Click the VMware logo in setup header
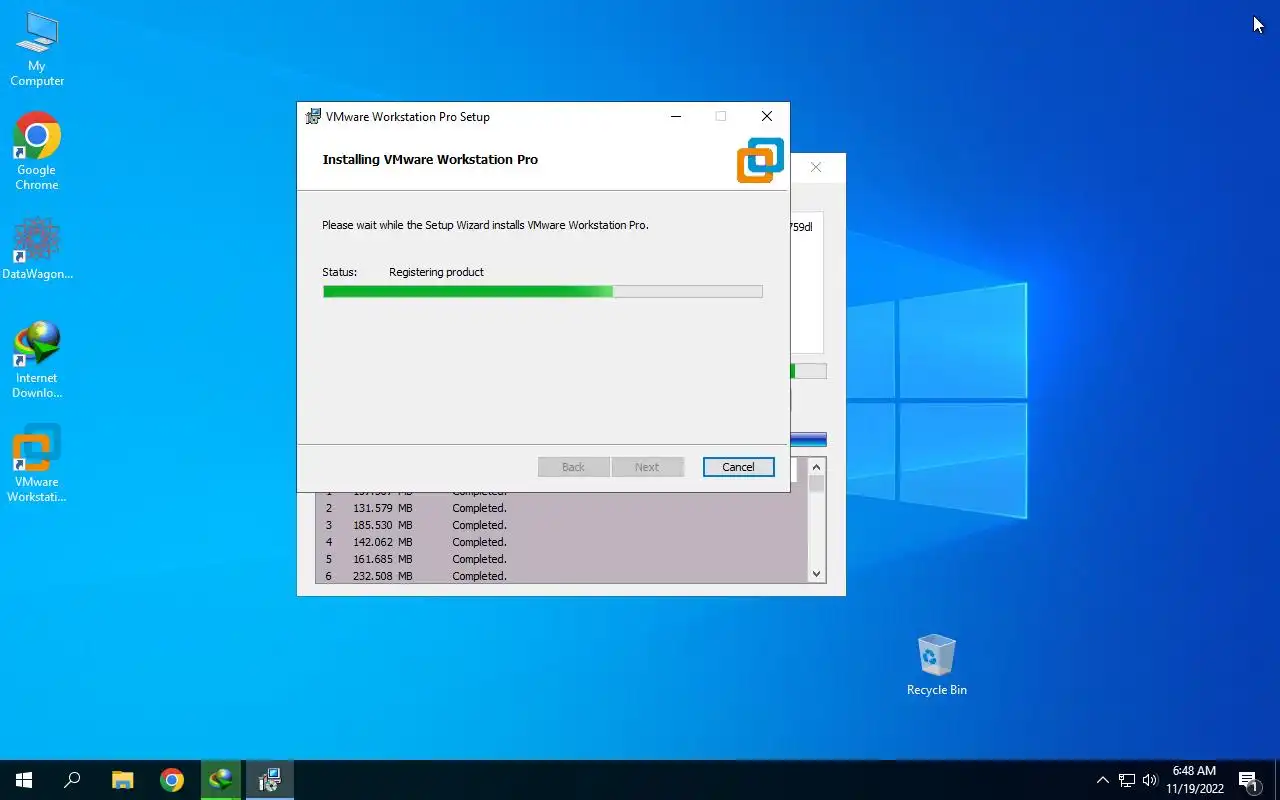Image resolution: width=1280 pixels, height=800 pixels. click(x=760, y=160)
